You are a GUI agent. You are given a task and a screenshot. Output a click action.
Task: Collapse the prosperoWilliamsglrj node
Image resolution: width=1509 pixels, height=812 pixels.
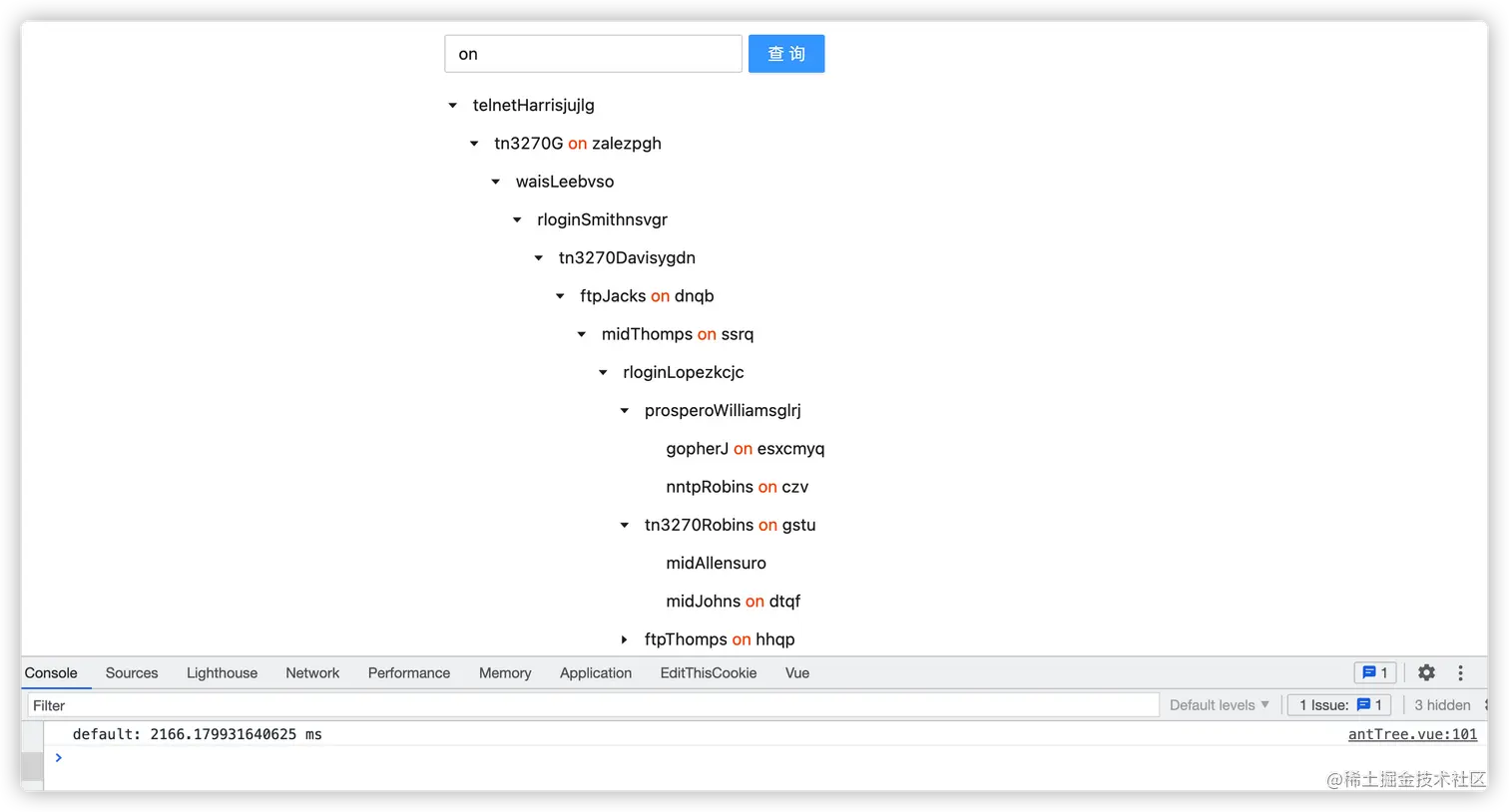(x=625, y=411)
